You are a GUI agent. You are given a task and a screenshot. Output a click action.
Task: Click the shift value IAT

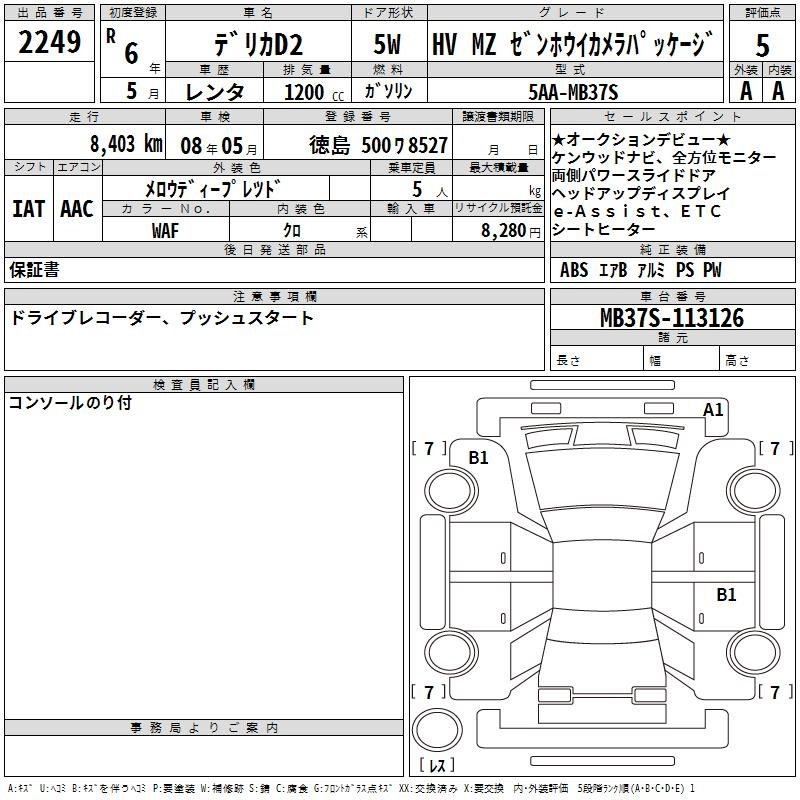coord(29,209)
